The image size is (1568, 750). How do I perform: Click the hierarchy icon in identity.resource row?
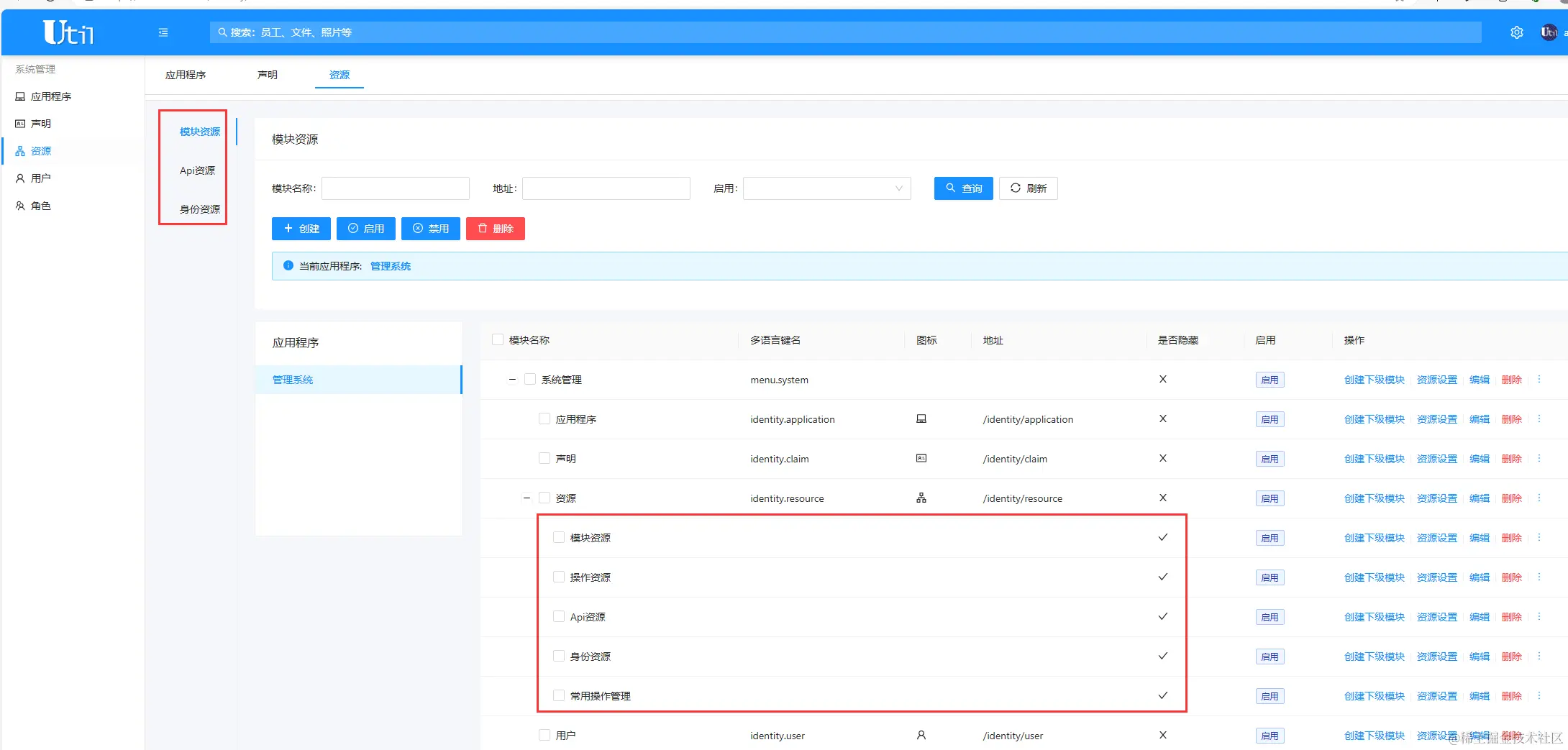pos(921,498)
